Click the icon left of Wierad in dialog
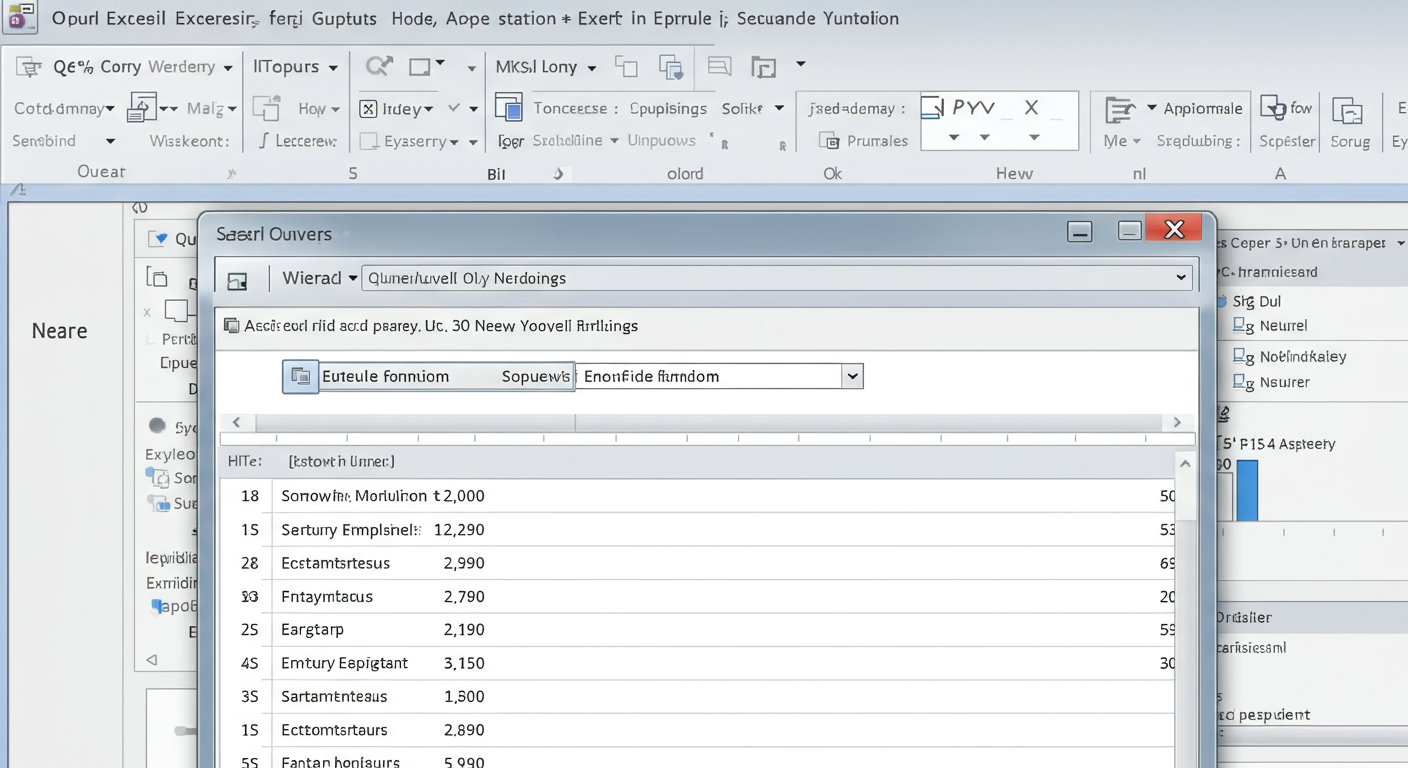This screenshot has height=768, width=1408. (237, 280)
